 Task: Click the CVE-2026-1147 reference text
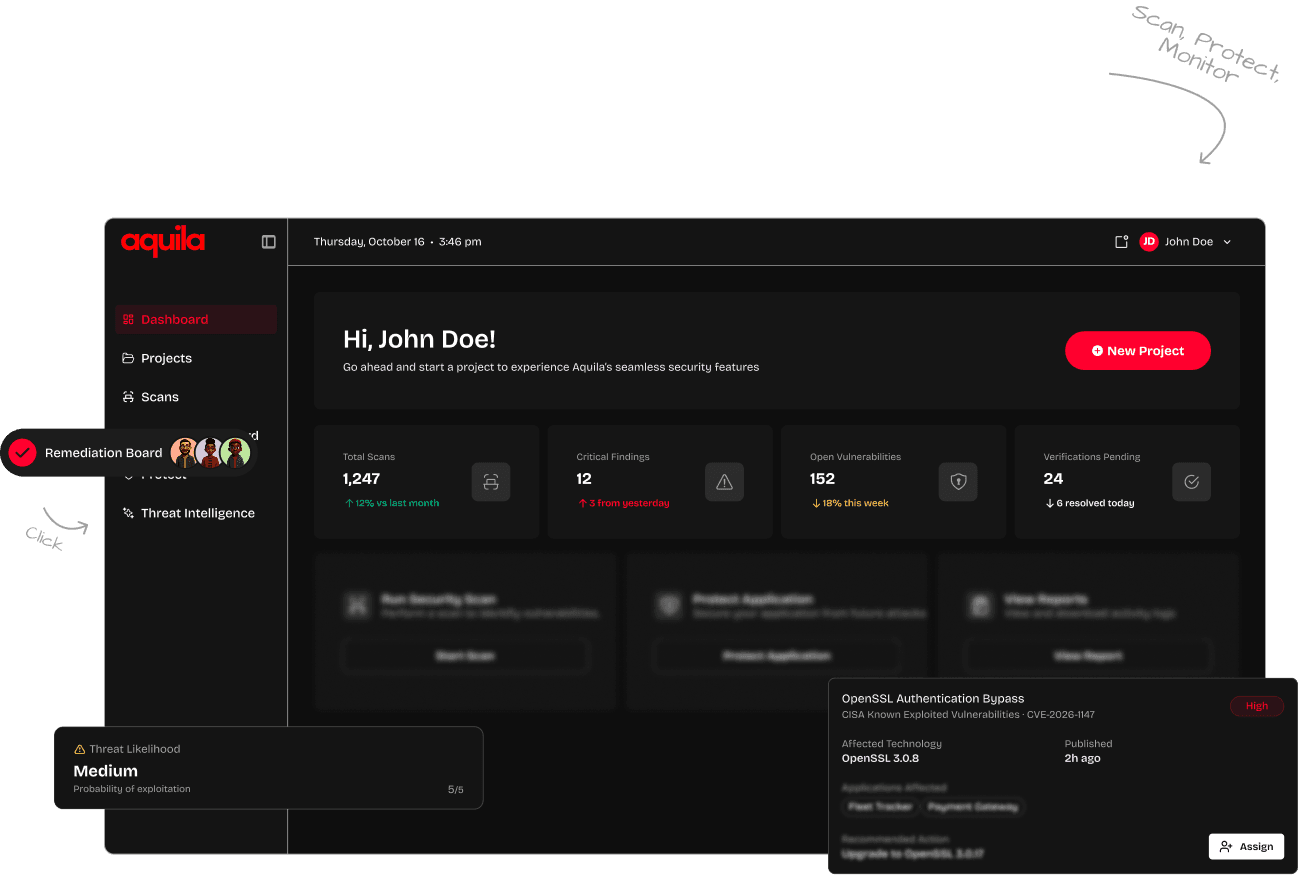click(1060, 715)
